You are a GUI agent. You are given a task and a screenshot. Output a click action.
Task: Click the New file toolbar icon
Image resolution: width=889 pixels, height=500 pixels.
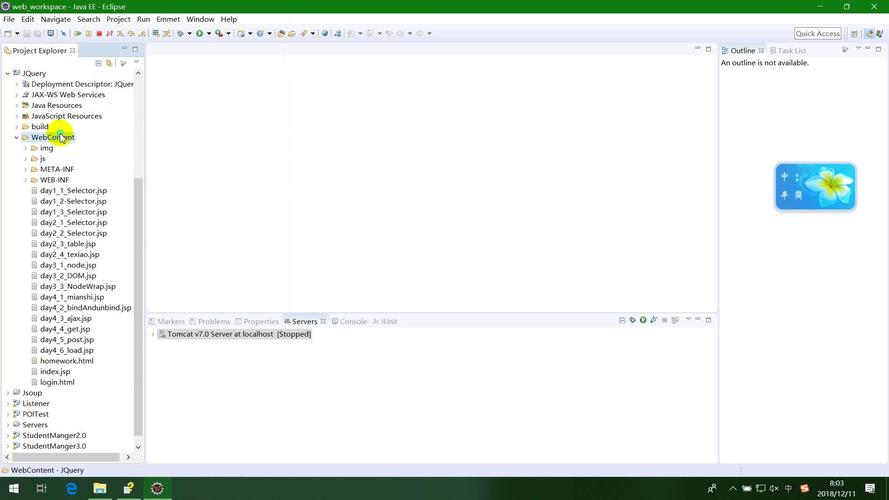coord(8,33)
